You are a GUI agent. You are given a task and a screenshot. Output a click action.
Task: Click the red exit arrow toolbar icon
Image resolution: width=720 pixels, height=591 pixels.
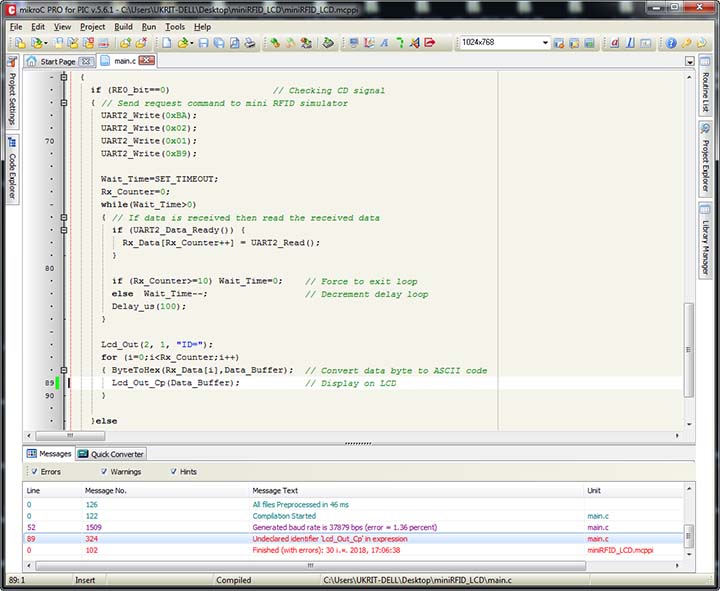click(x=429, y=44)
